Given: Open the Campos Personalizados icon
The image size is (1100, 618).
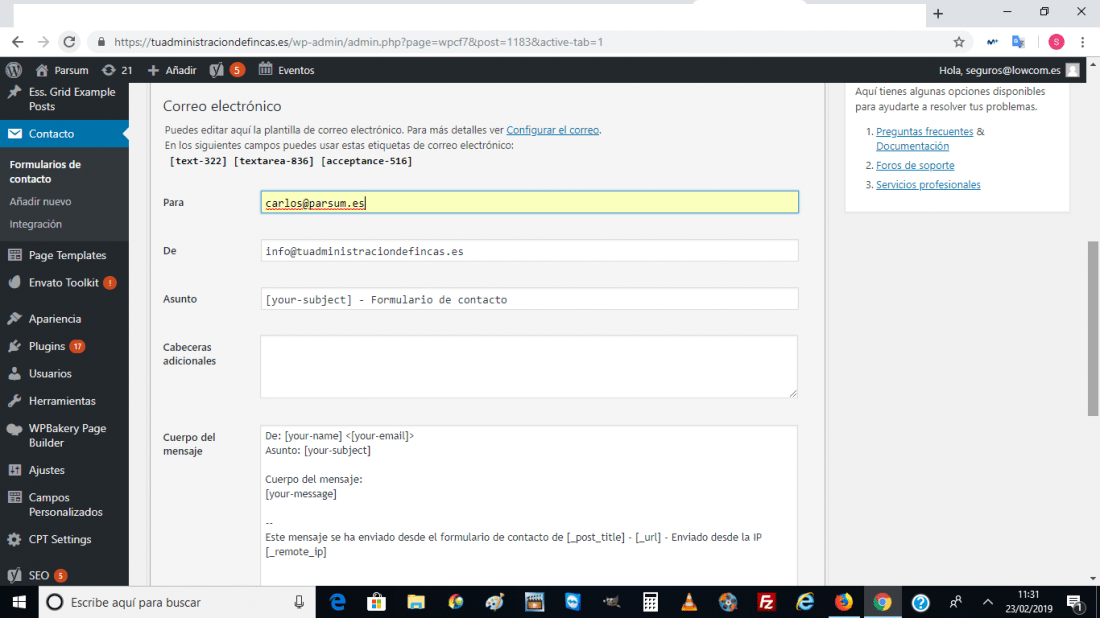Looking at the screenshot, I should pos(15,497).
